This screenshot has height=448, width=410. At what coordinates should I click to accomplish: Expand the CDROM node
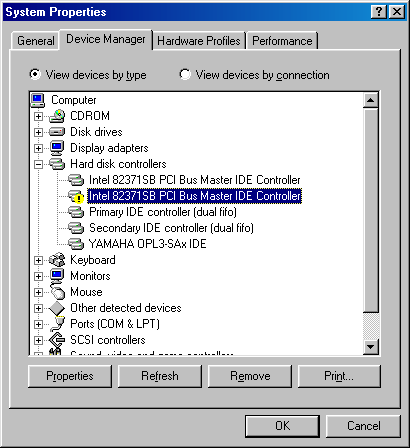coord(38,116)
